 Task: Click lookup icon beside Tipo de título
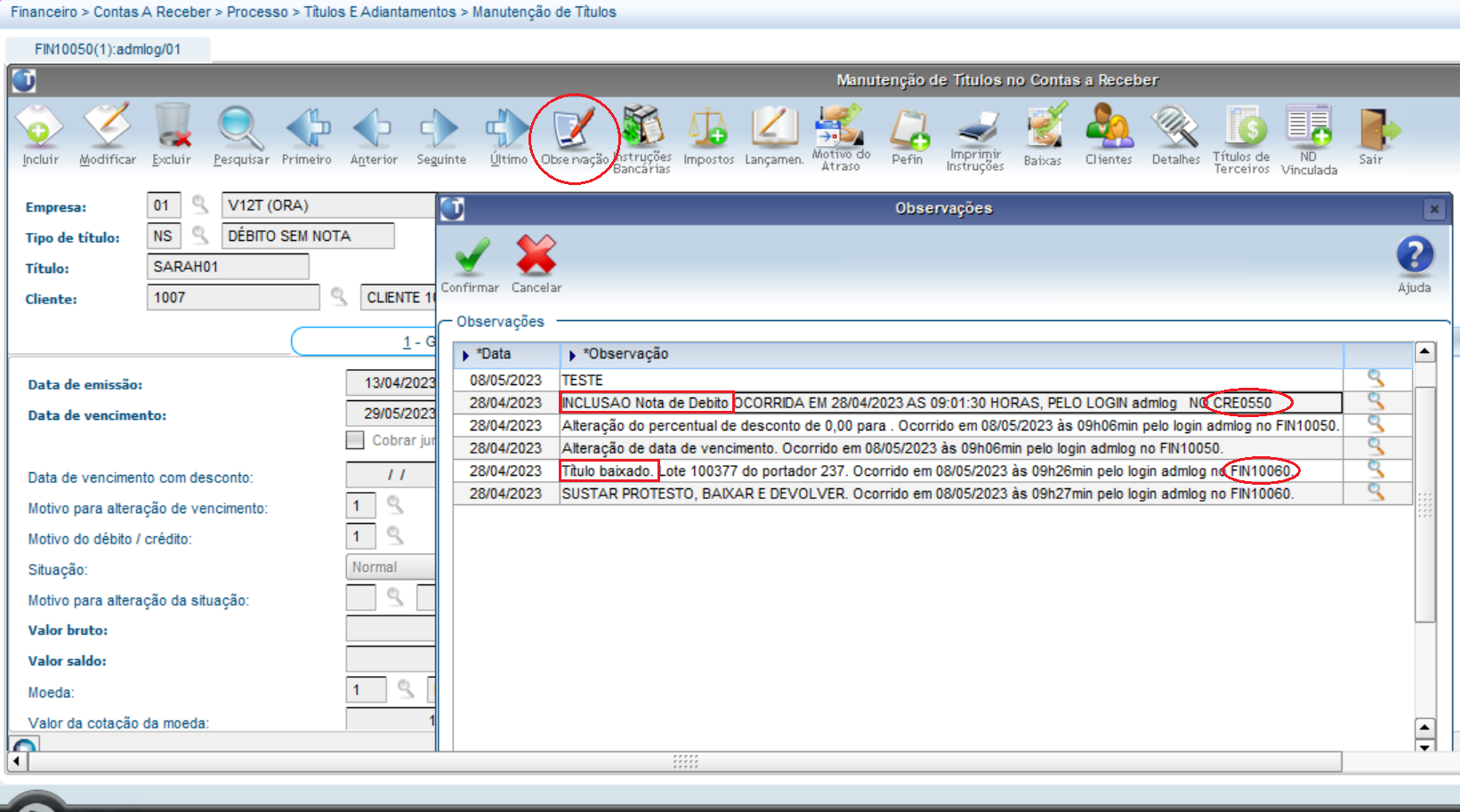(200, 236)
